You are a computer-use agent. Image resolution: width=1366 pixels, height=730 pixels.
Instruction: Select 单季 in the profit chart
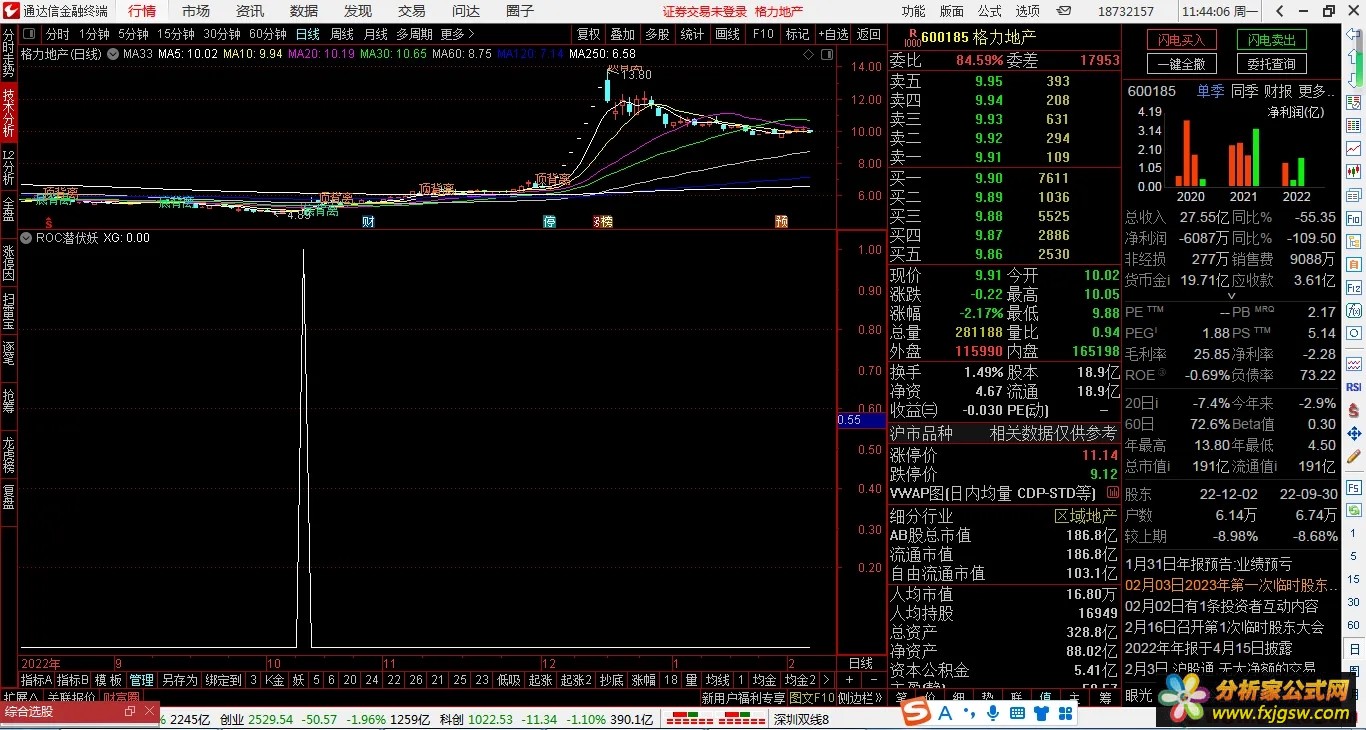click(1210, 91)
